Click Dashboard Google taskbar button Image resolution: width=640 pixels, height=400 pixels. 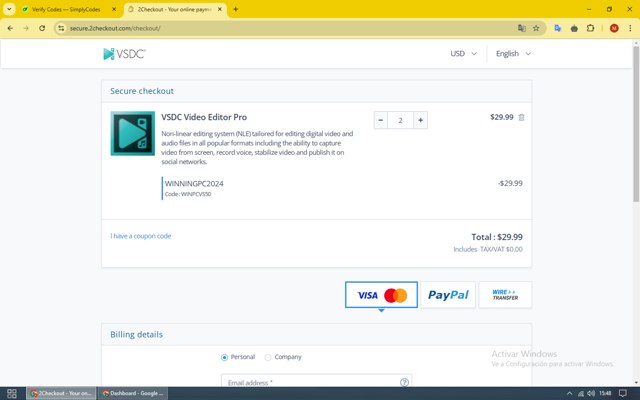(x=133, y=393)
